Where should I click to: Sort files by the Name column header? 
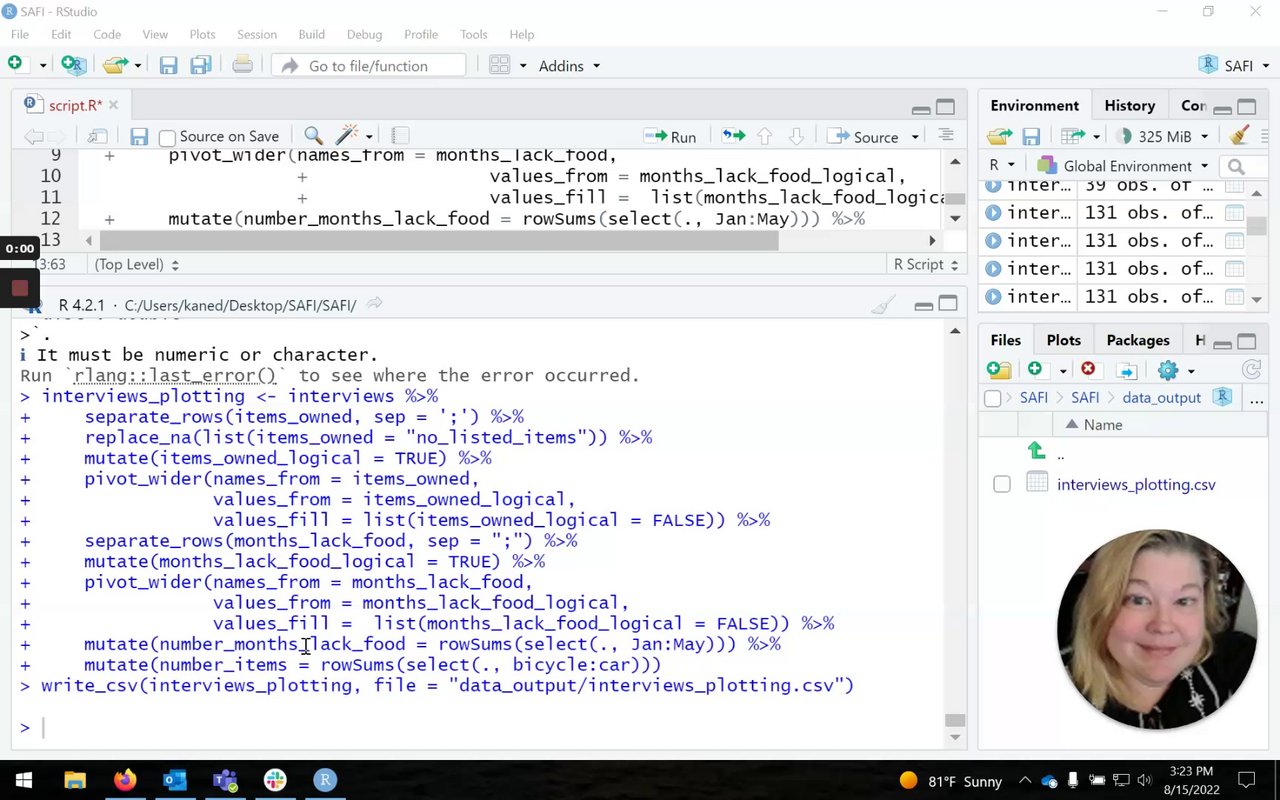[1103, 425]
